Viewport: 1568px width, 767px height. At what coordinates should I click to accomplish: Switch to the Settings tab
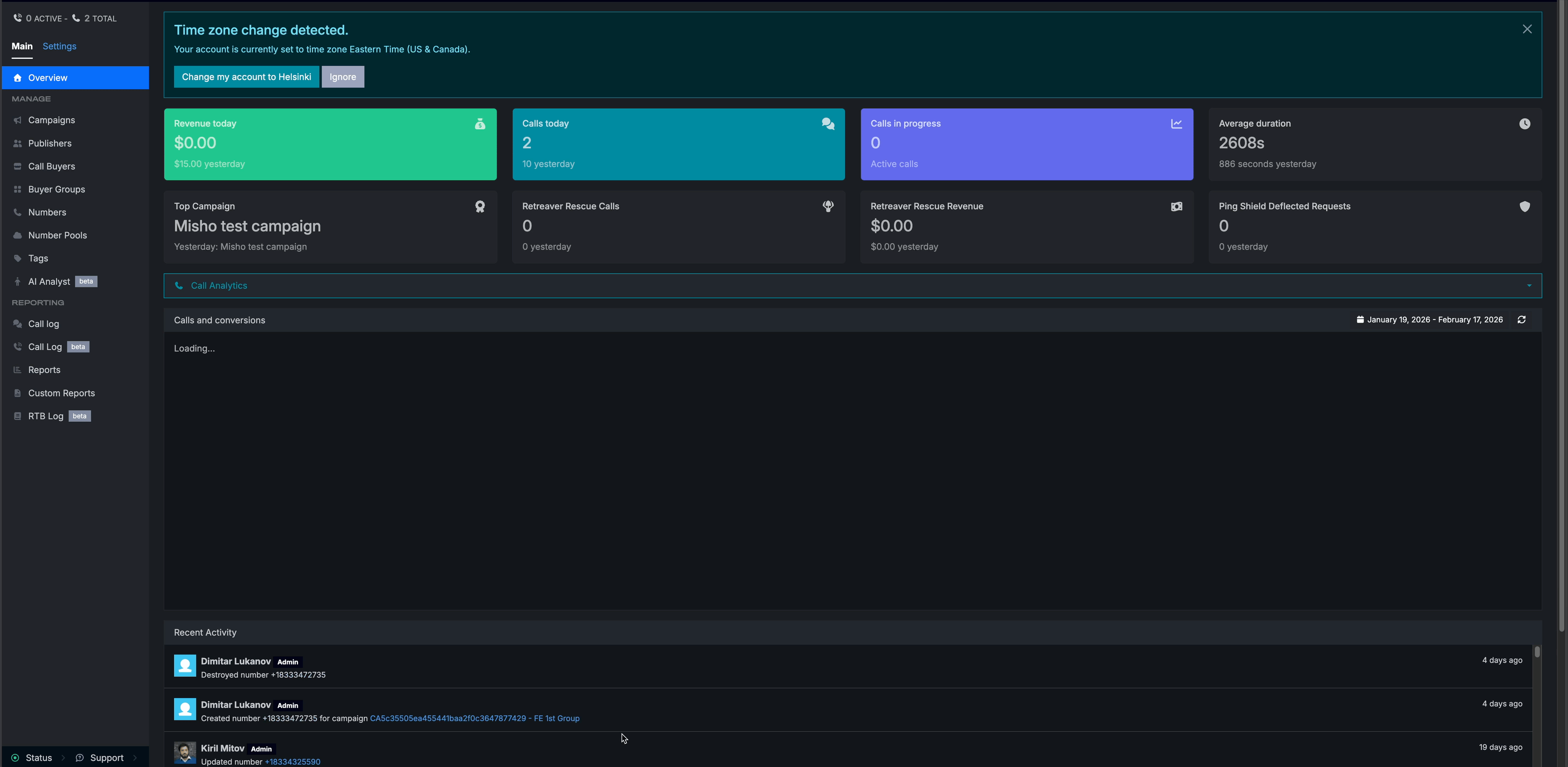pos(59,46)
